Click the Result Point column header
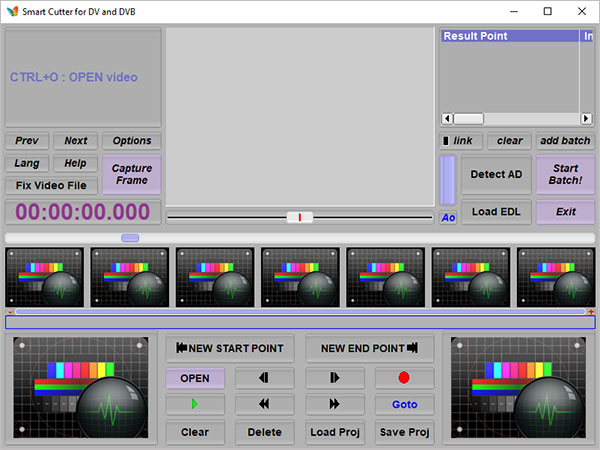 click(509, 36)
